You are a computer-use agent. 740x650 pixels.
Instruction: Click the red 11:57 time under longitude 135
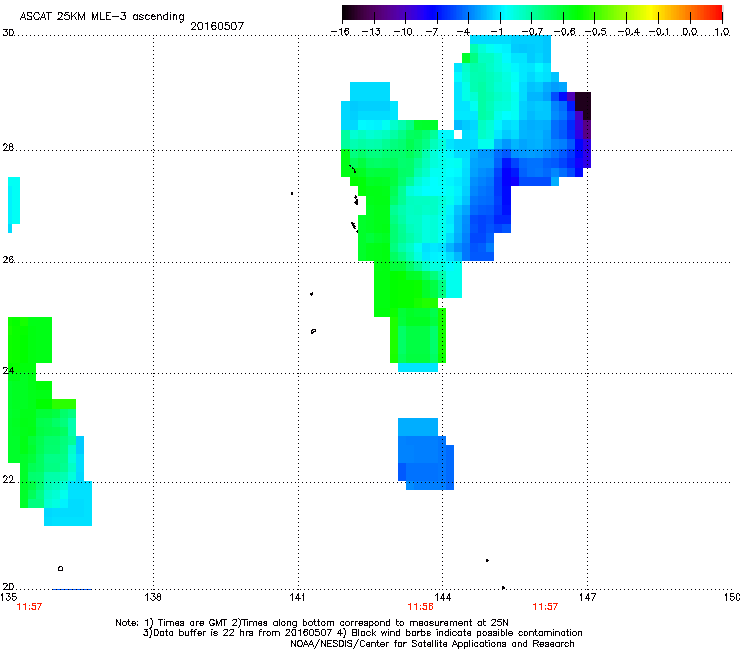pyautogui.click(x=29, y=607)
